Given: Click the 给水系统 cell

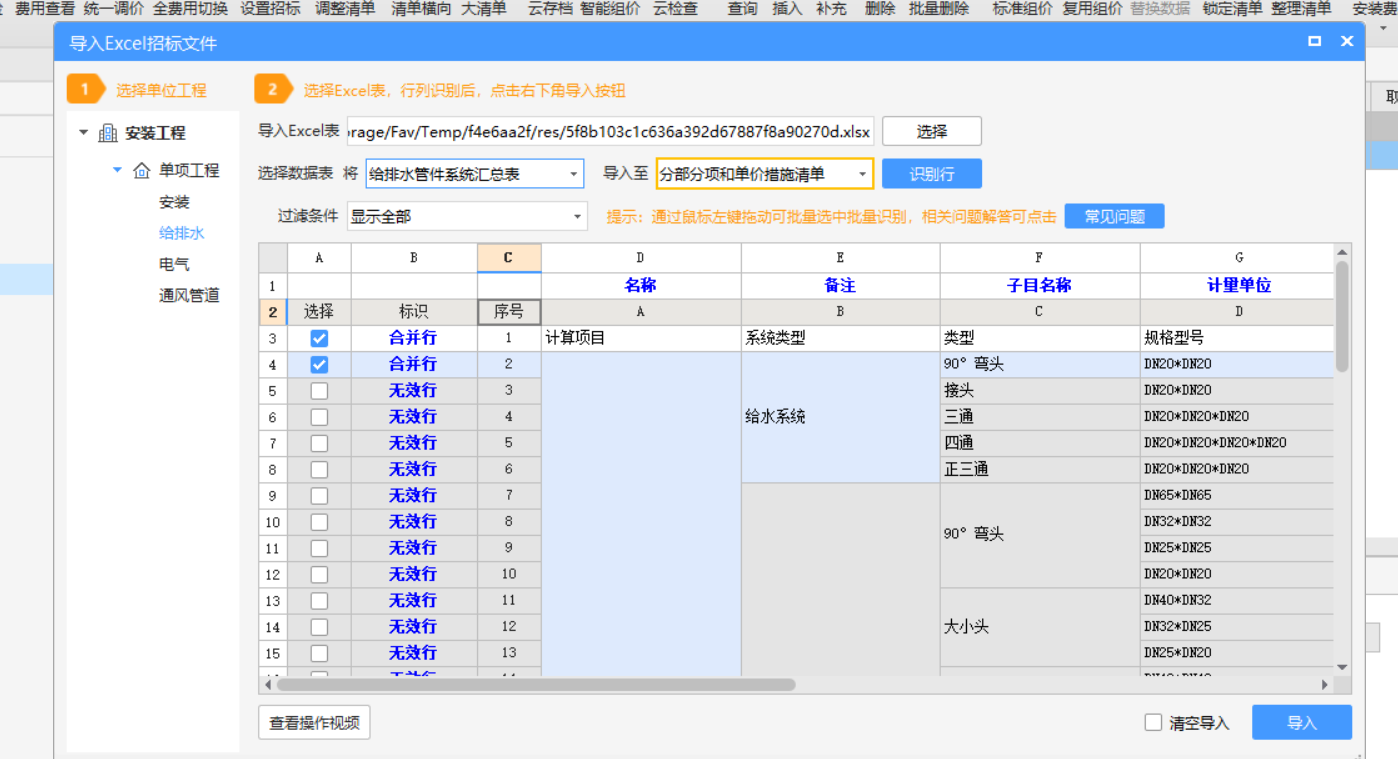Looking at the screenshot, I should 840,417.
